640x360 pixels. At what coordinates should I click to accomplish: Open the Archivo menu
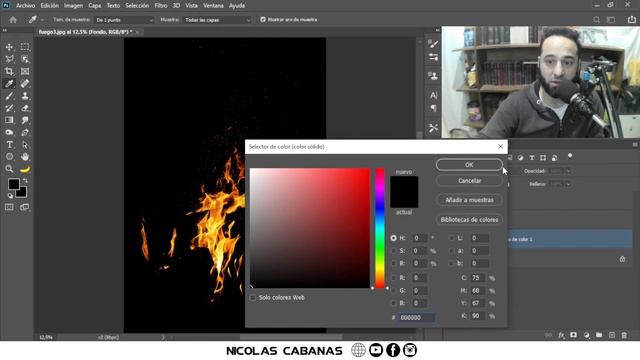click(25, 6)
